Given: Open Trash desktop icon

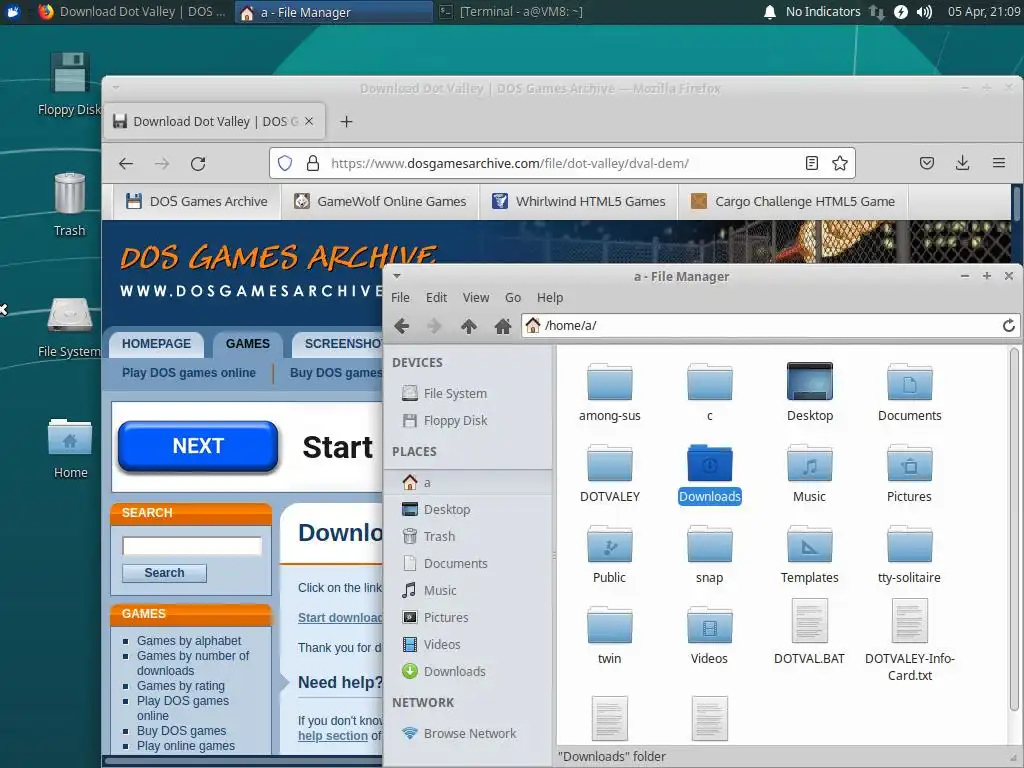Looking at the screenshot, I should [x=69, y=204].
